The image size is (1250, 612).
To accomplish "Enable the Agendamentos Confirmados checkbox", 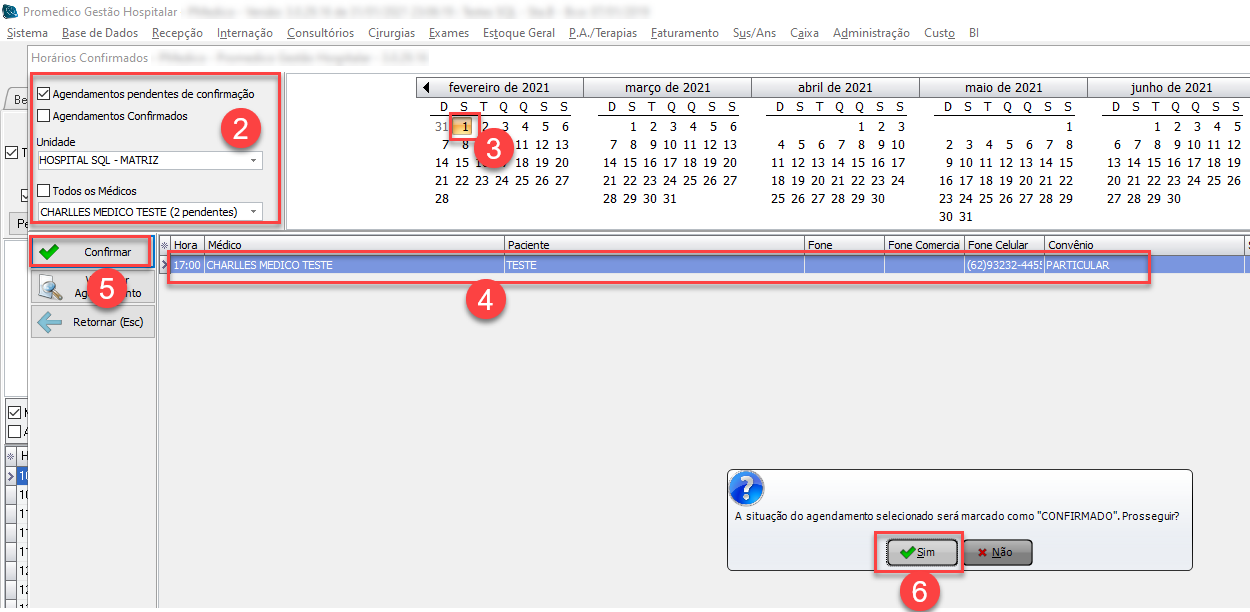I will tap(44, 116).
